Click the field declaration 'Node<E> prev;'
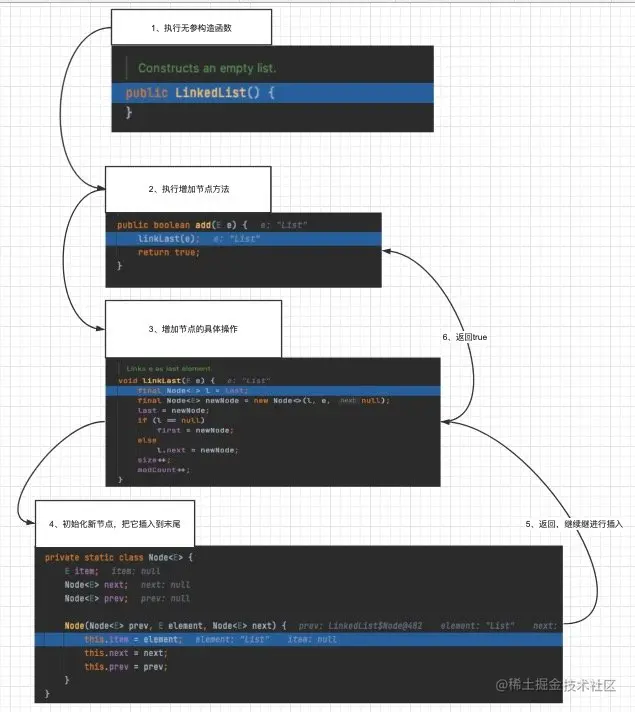Image resolution: width=635 pixels, height=712 pixels. 96,598
